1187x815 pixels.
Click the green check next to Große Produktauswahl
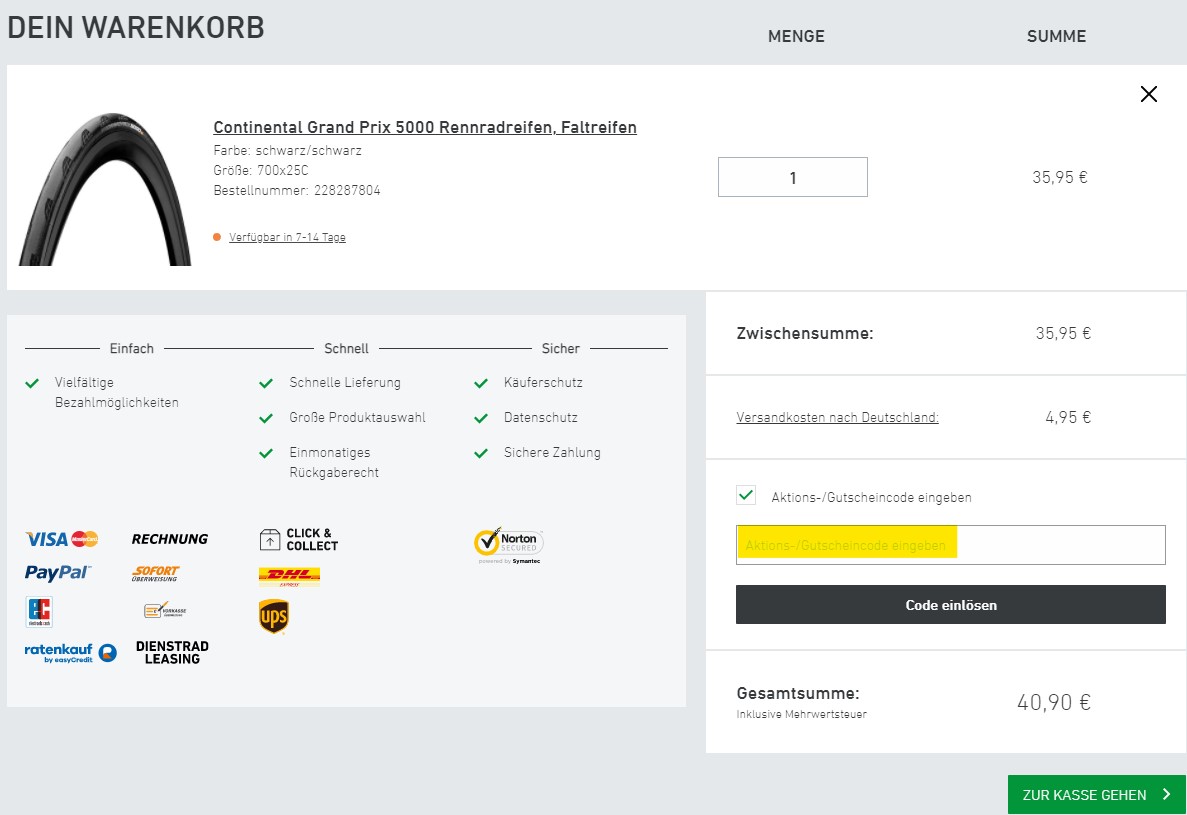266,418
